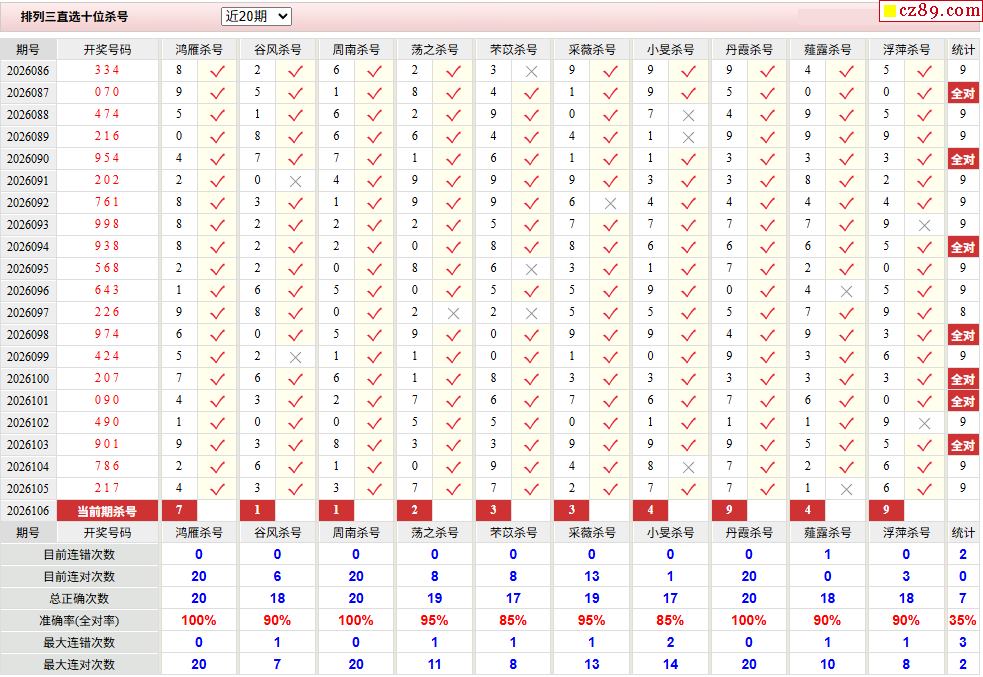
Task: Click period number 2026106
Action: click(x=28, y=511)
